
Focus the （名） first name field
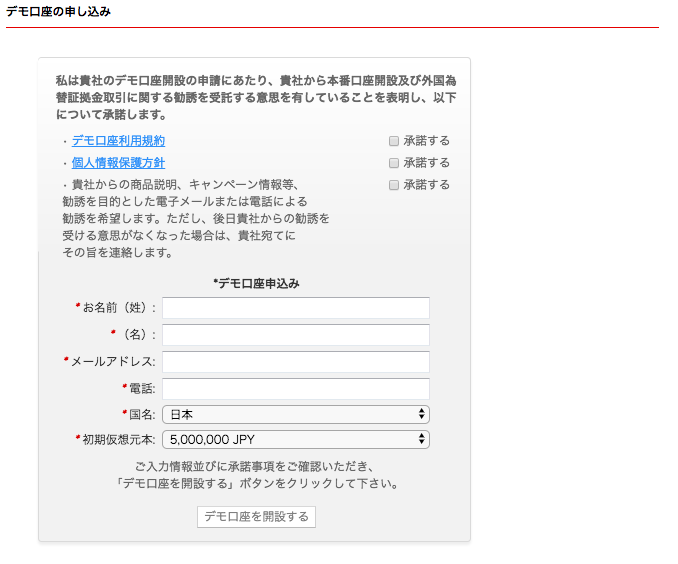point(296,335)
